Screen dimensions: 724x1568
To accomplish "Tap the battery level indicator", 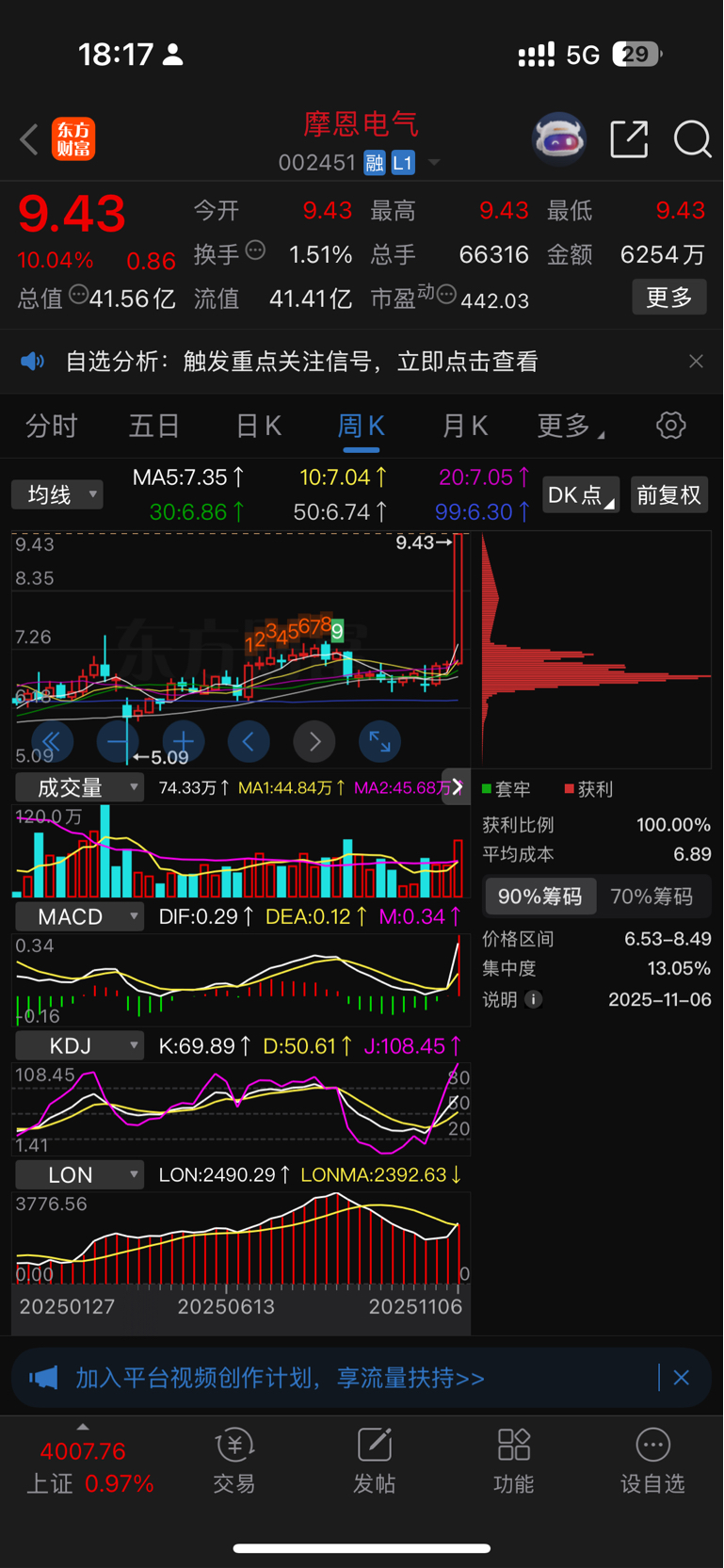I will tap(637, 54).
